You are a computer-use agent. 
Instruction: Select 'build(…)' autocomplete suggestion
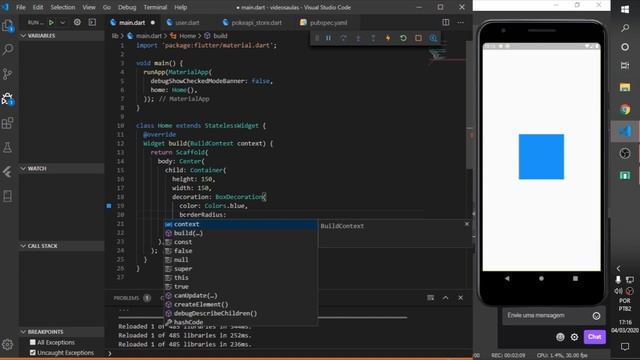240,233
